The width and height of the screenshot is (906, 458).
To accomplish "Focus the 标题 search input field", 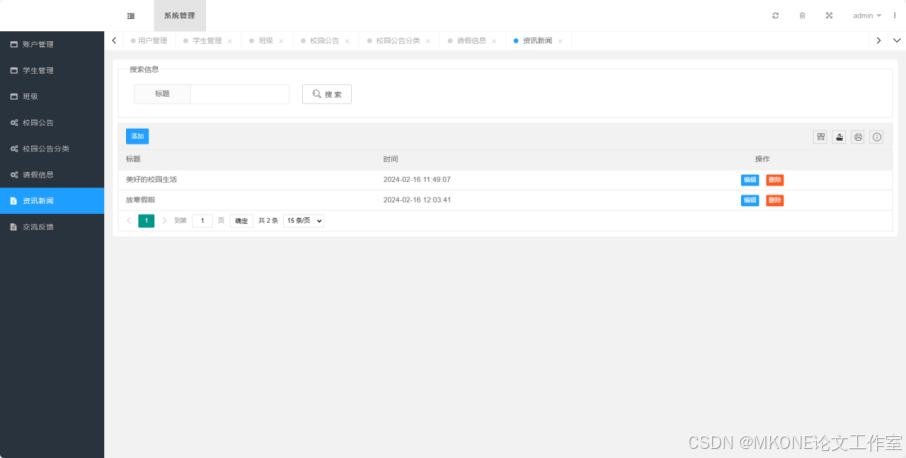I will (240, 94).
